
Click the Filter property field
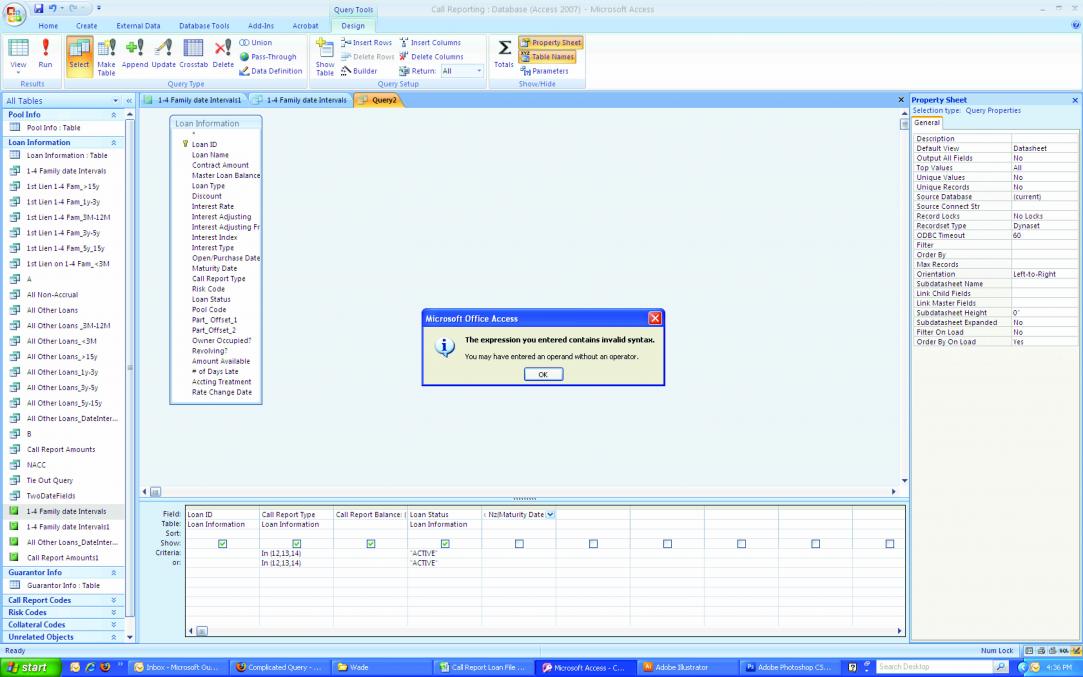click(1044, 245)
